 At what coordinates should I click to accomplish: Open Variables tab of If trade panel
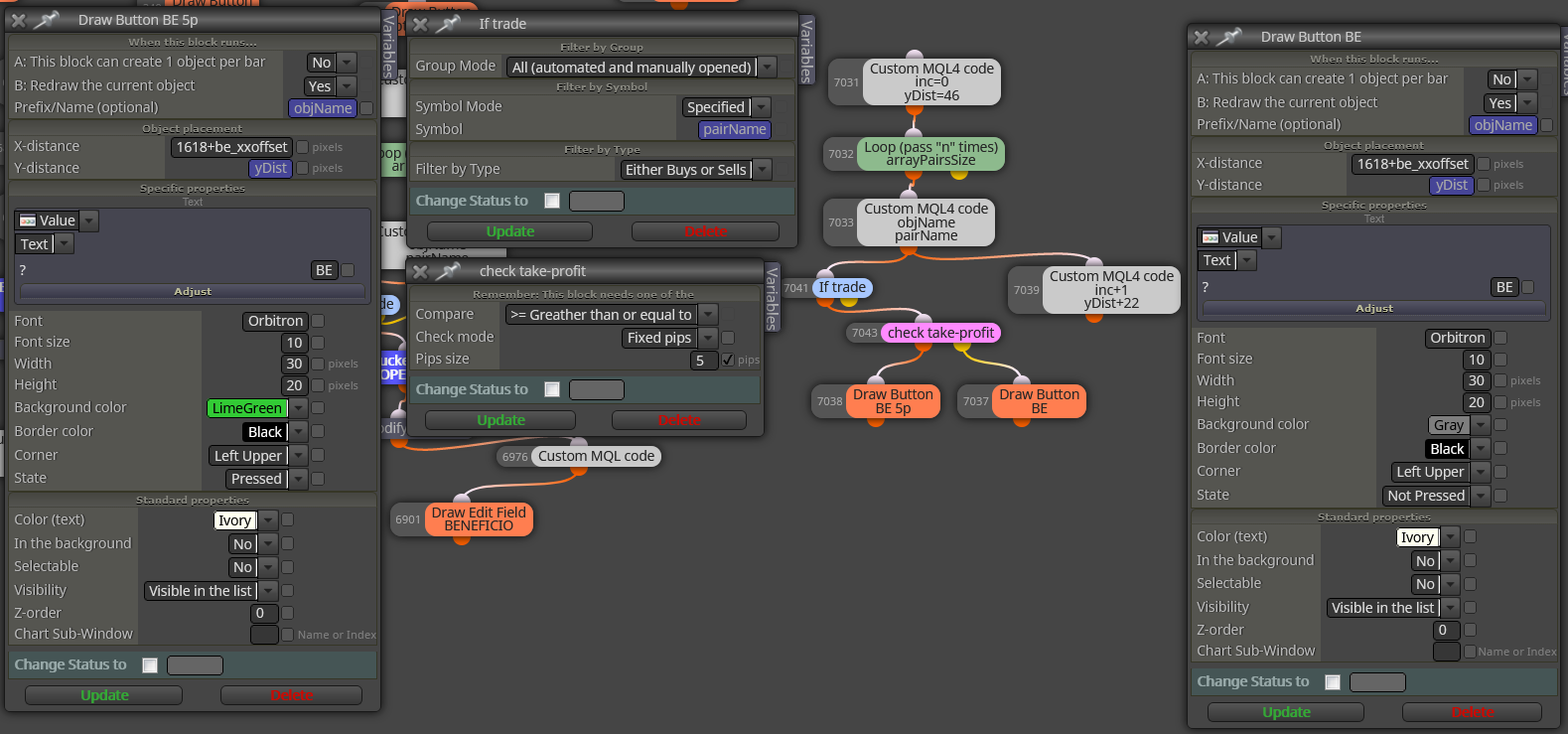click(806, 49)
